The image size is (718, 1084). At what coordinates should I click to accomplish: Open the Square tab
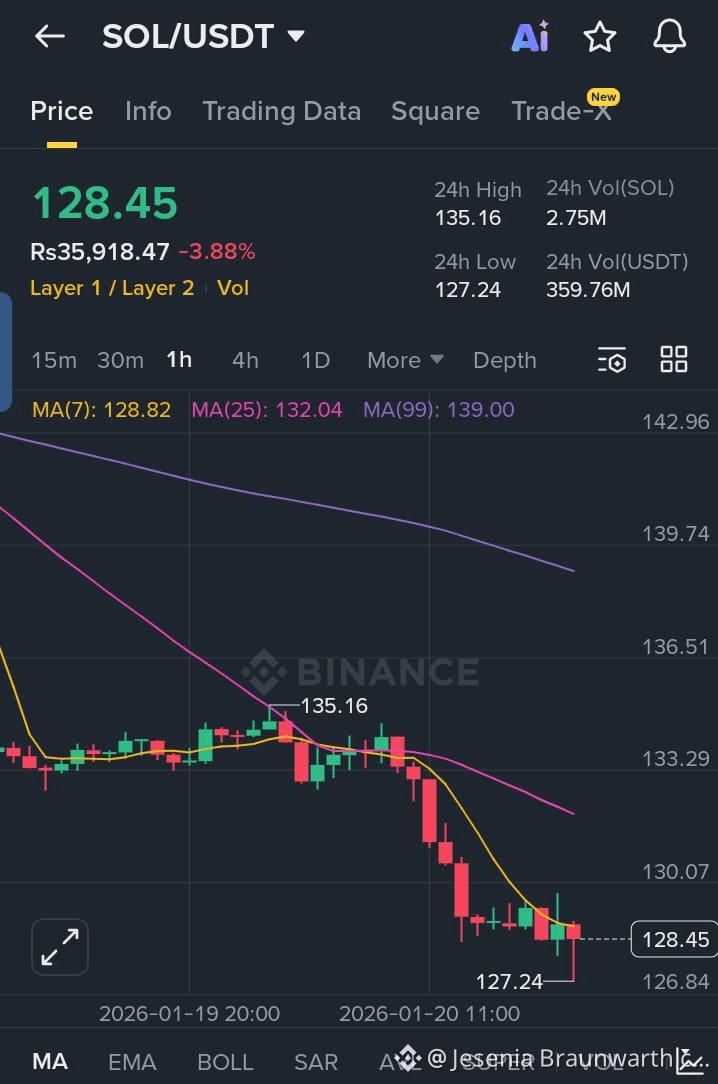click(435, 111)
